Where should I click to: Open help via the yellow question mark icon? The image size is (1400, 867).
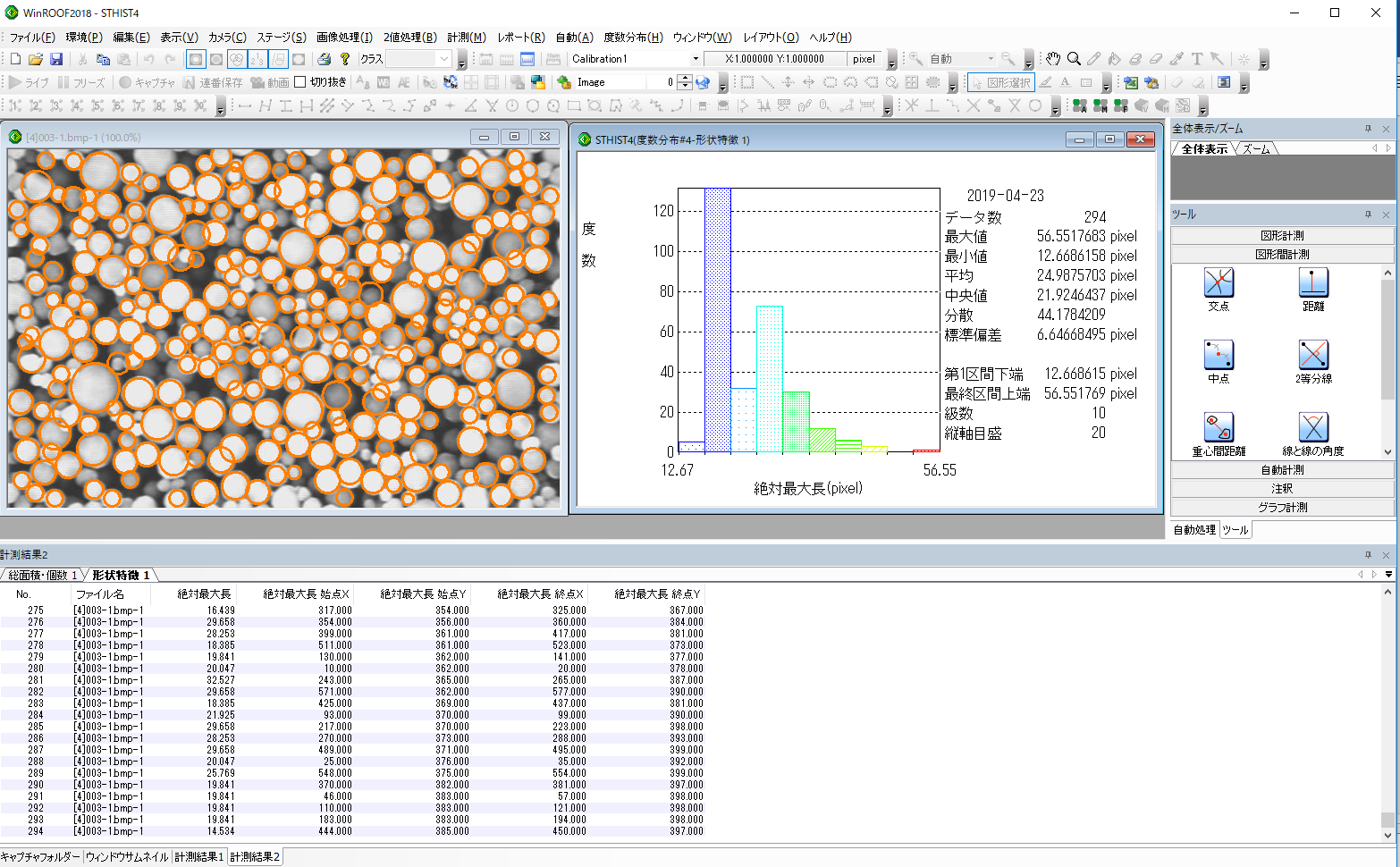click(345, 59)
